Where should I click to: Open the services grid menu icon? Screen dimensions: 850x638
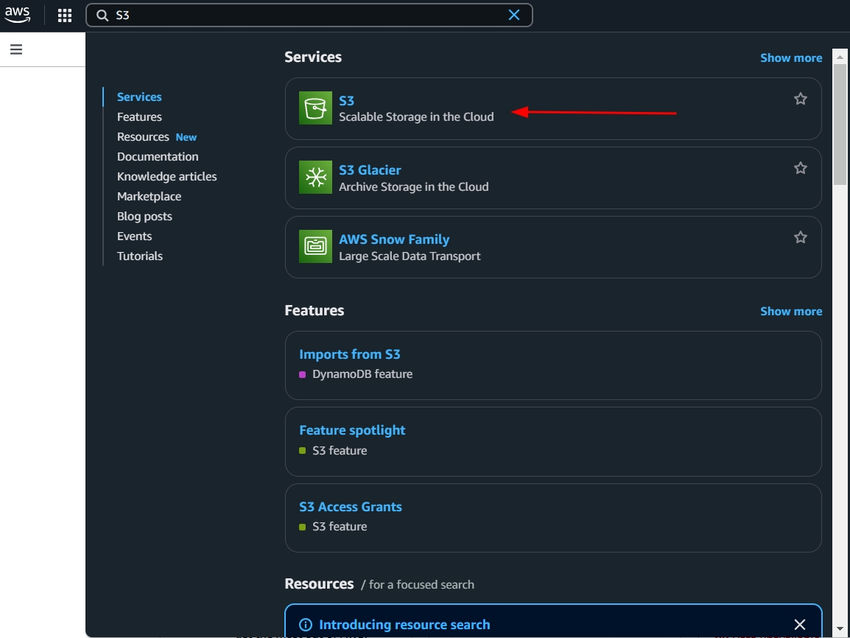point(65,15)
